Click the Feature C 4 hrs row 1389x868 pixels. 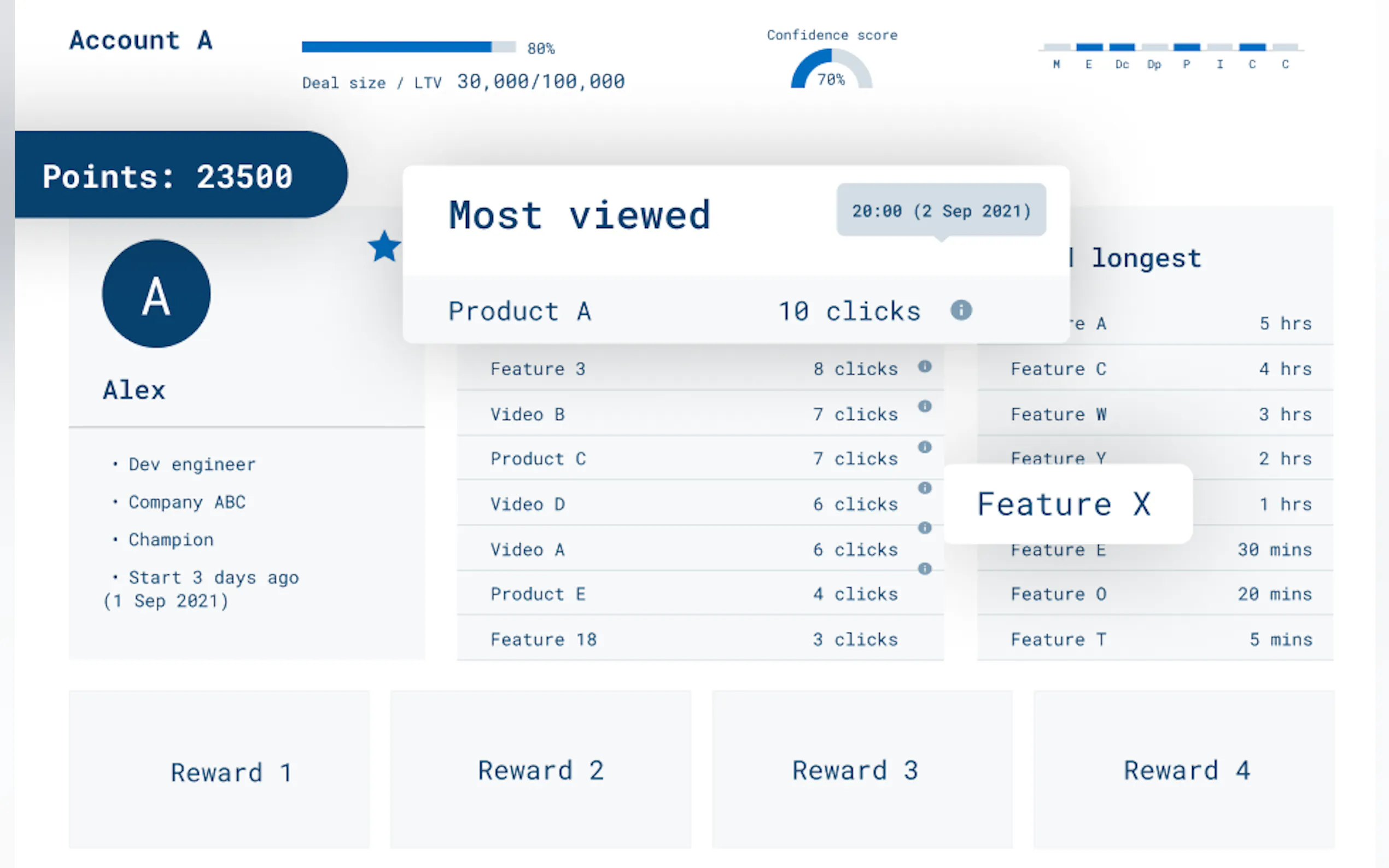click(x=1155, y=368)
